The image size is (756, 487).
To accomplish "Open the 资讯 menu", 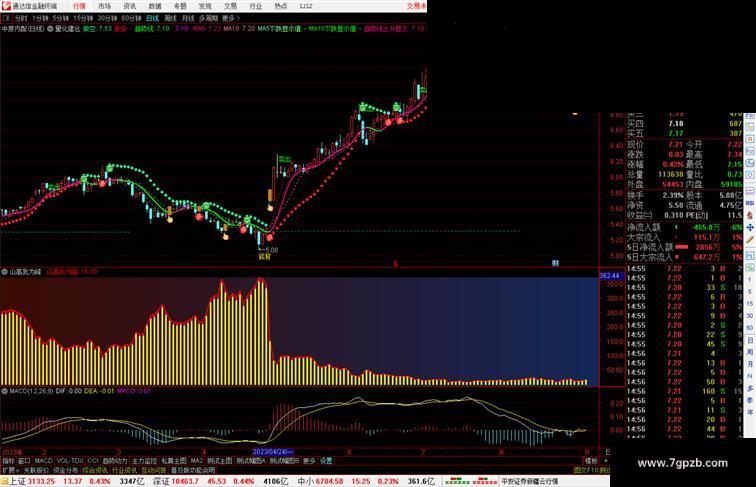I will point(130,6).
